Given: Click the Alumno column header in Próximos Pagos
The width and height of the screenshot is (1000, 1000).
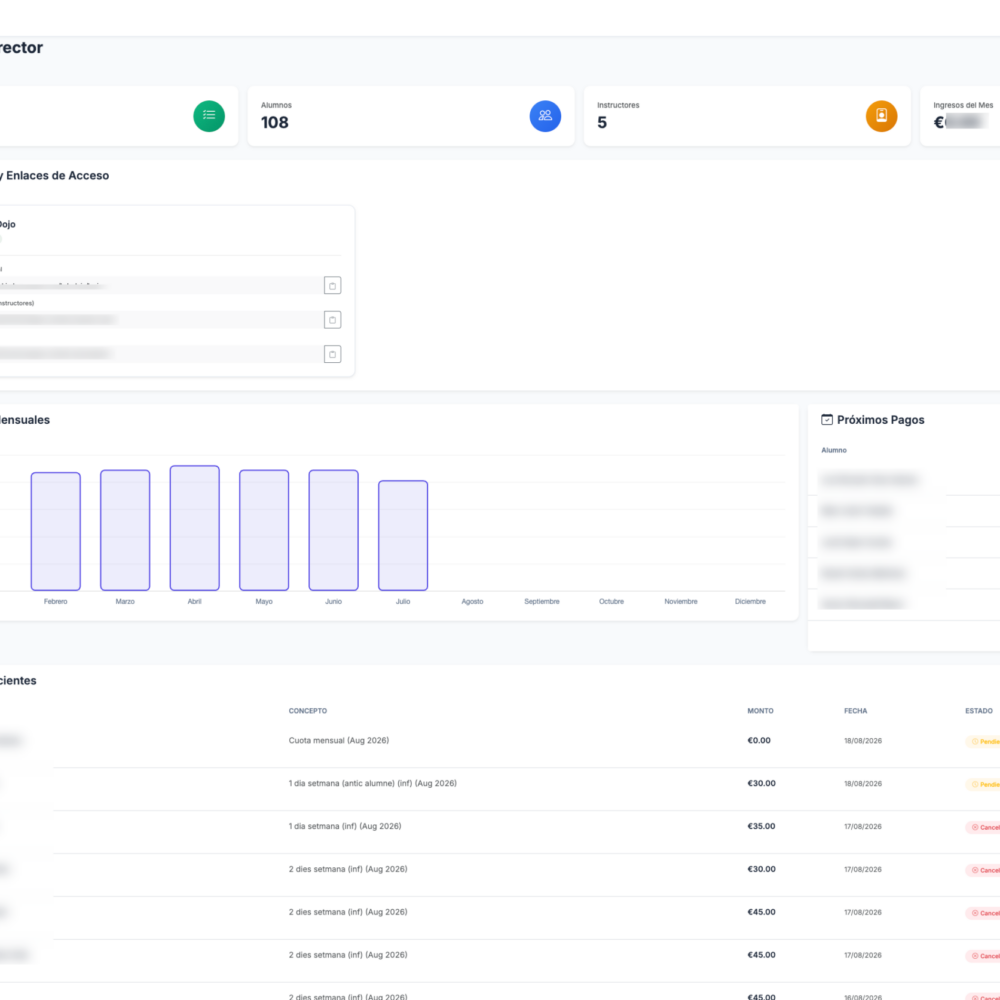Looking at the screenshot, I should click(834, 450).
